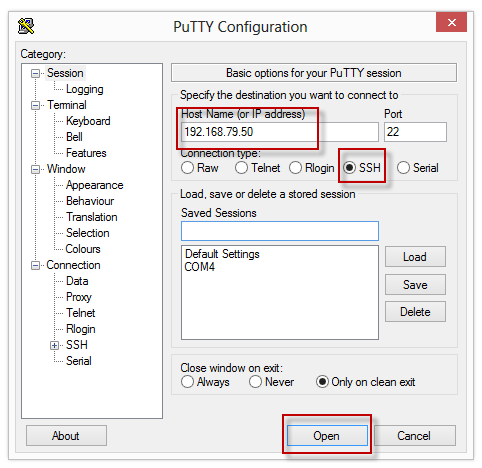
Task: Close the PuTTY Configuration dialog
Action: click(x=451, y=22)
